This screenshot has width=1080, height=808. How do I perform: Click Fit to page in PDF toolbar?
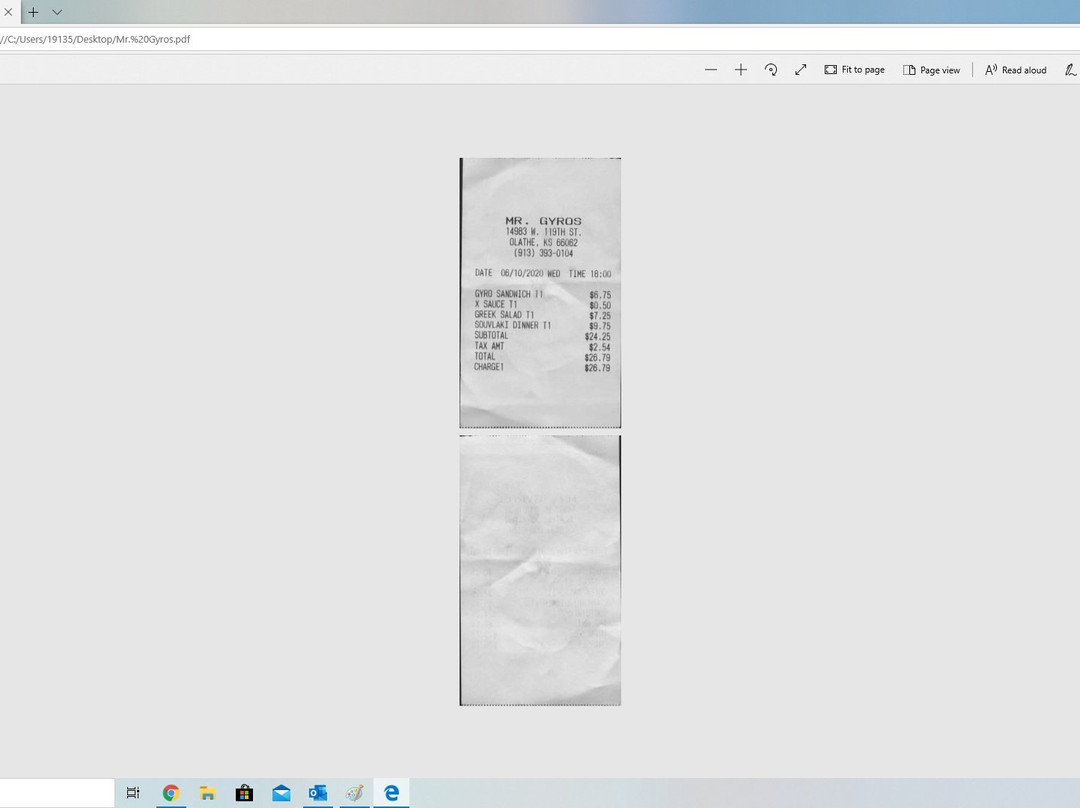coord(855,70)
